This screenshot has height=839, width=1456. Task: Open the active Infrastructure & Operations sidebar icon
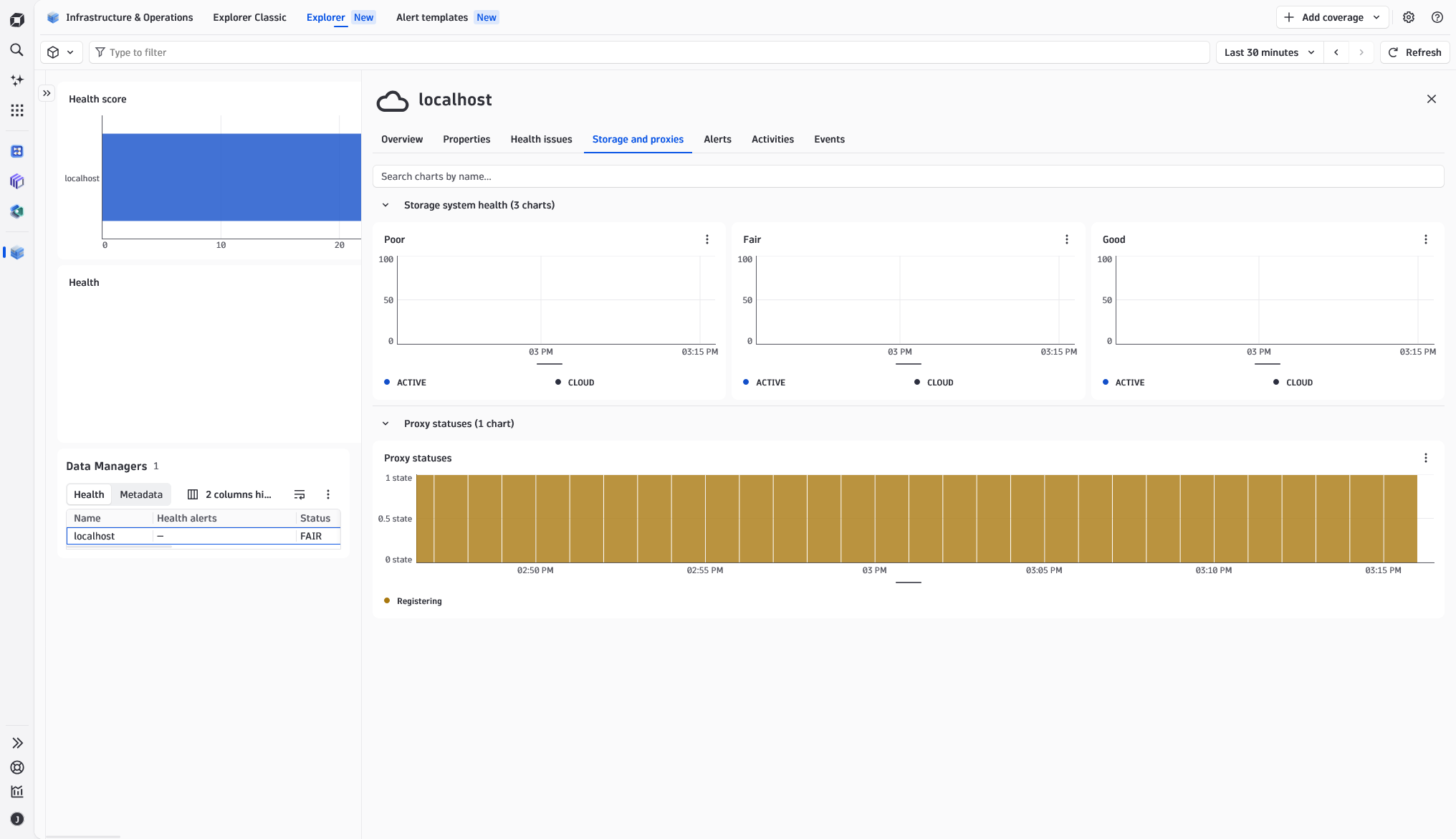(x=17, y=252)
